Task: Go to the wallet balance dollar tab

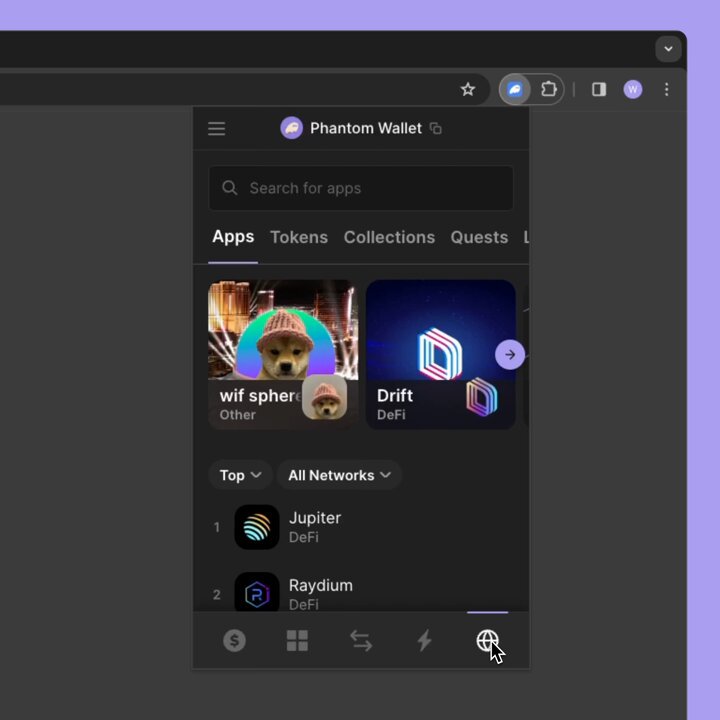Action: point(234,641)
